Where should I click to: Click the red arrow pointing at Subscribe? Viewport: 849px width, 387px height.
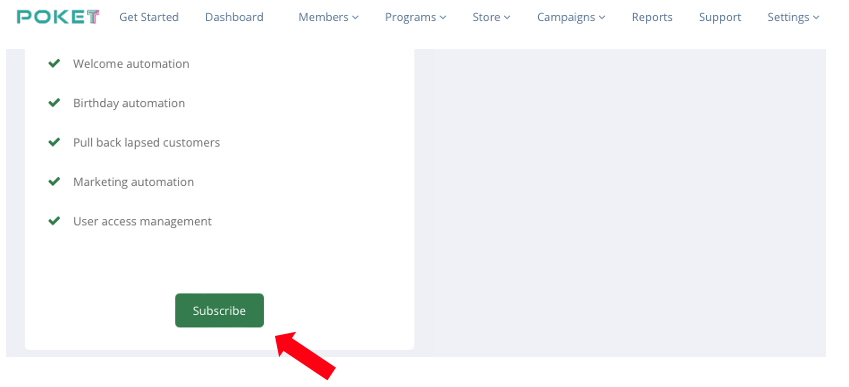tap(305, 355)
